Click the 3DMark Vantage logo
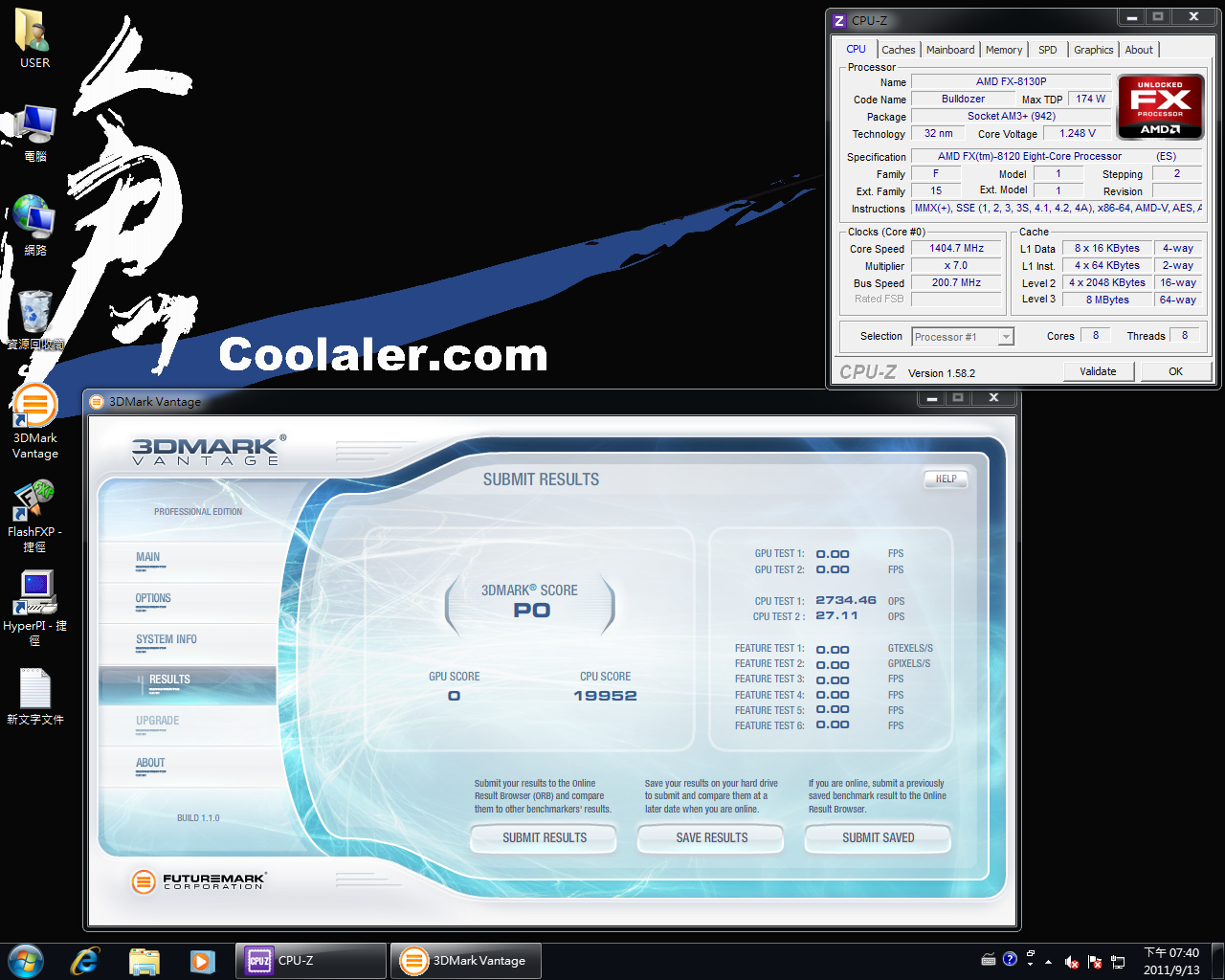Viewport: 1225px width, 980px height. click(x=208, y=450)
